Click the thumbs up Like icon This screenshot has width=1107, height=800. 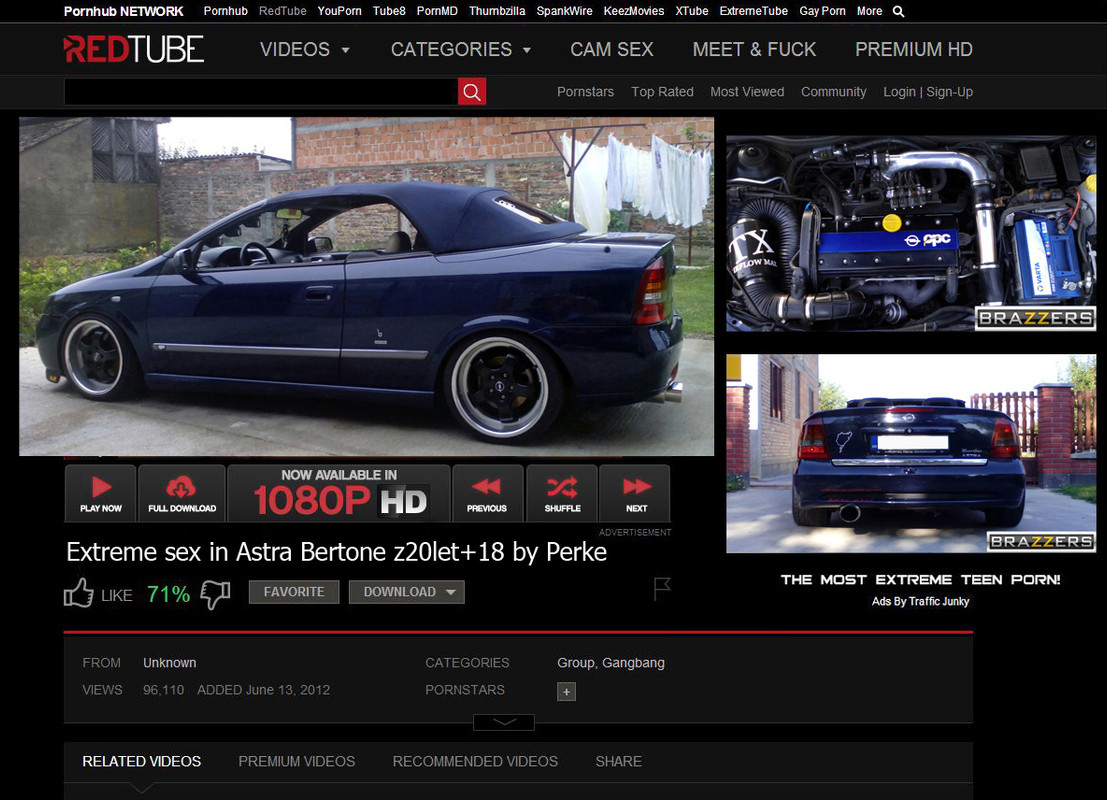pyautogui.click(x=78, y=593)
